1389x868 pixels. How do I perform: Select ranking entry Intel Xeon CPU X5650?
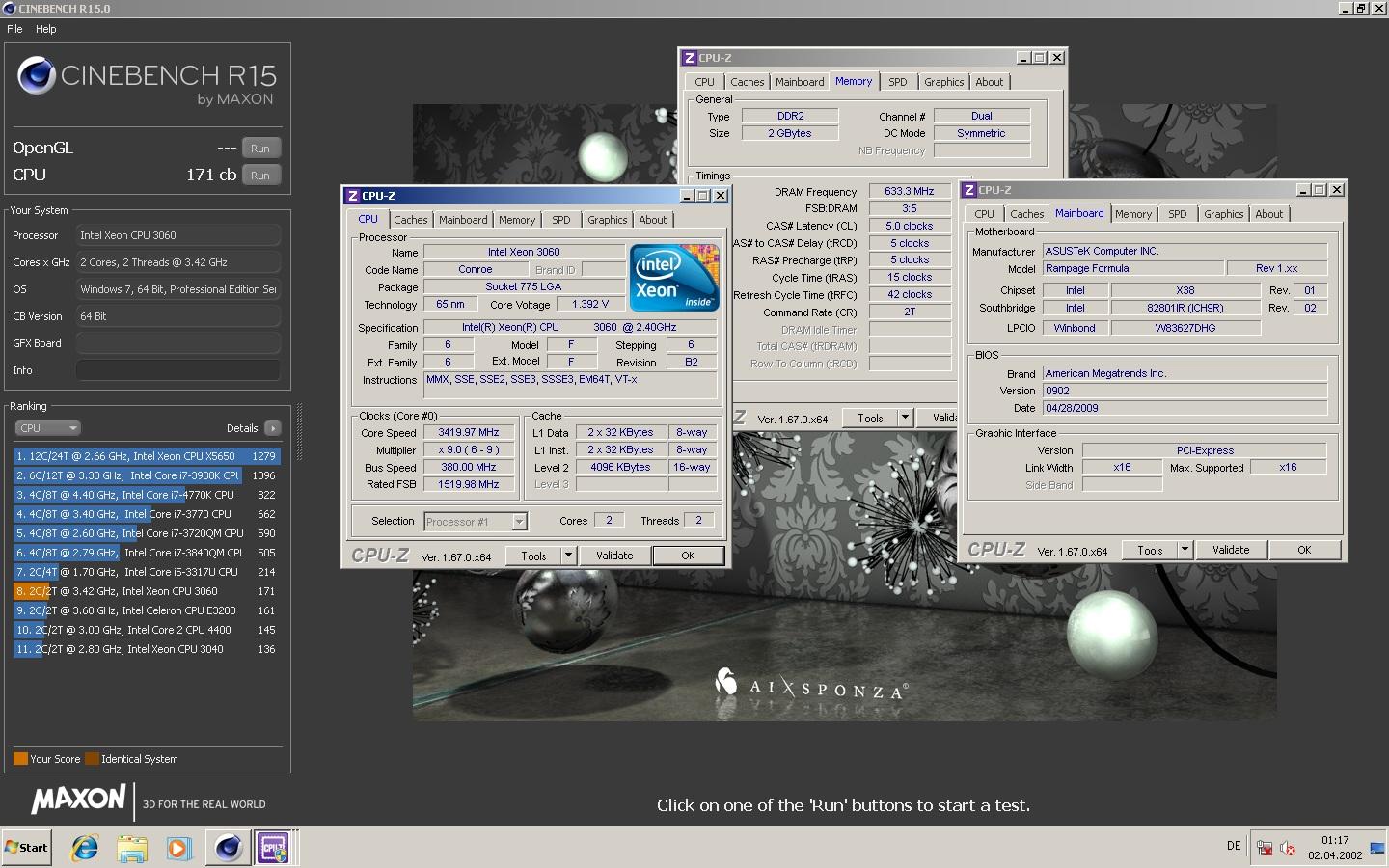click(147, 456)
